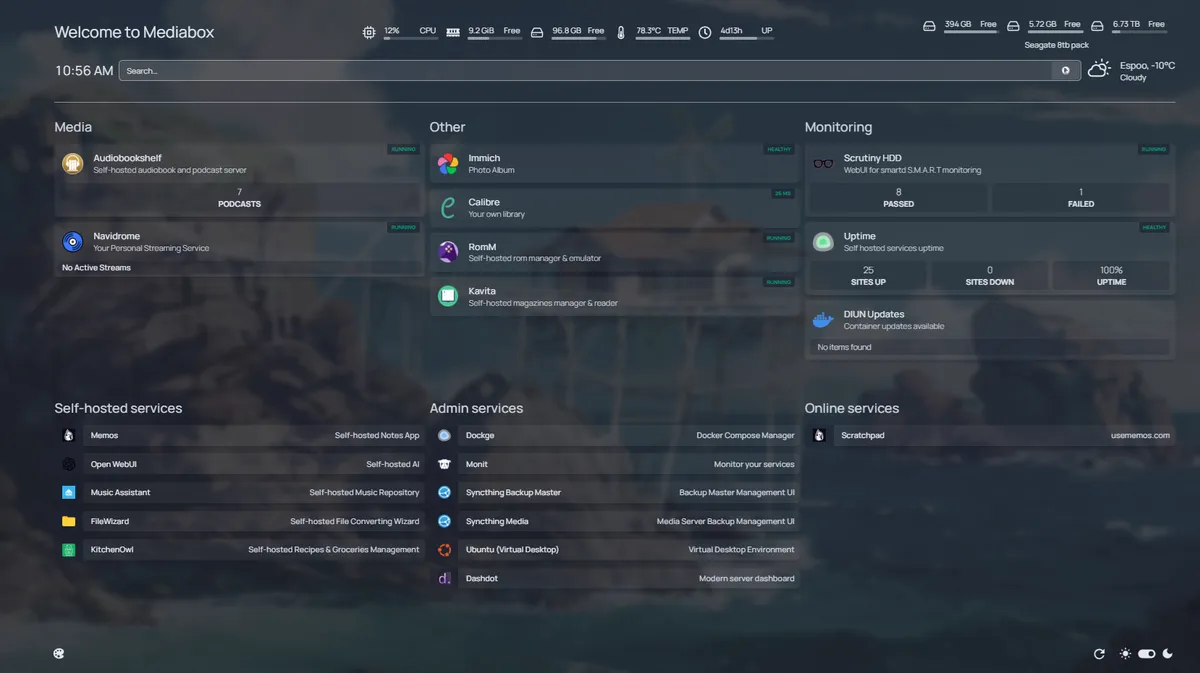Click the Immich colorful pinwheel icon

click(448, 164)
